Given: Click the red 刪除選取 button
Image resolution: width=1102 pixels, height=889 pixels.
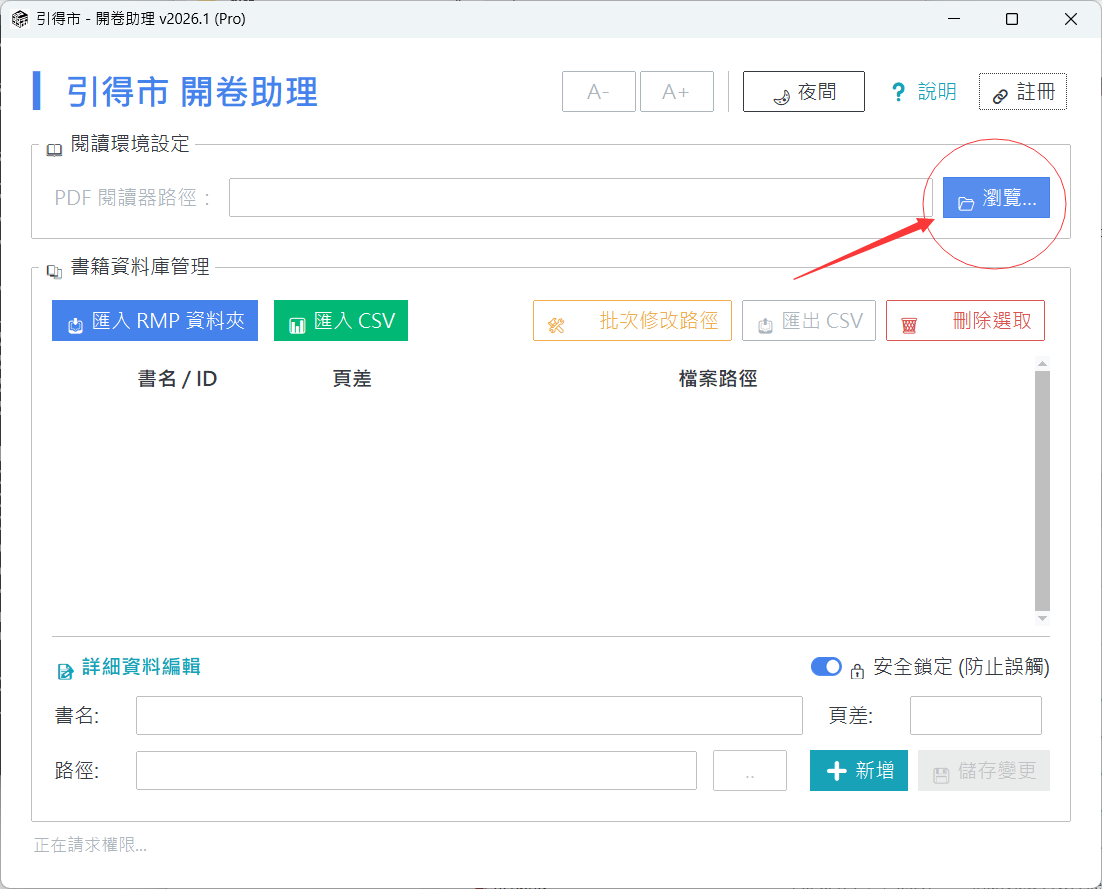Looking at the screenshot, I should click(x=965, y=321).
